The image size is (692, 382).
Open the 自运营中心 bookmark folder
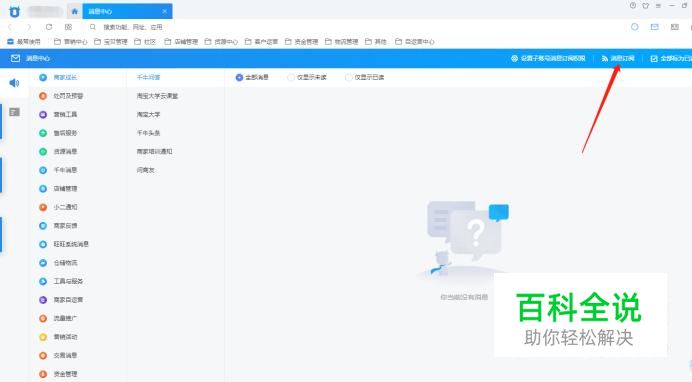click(414, 42)
